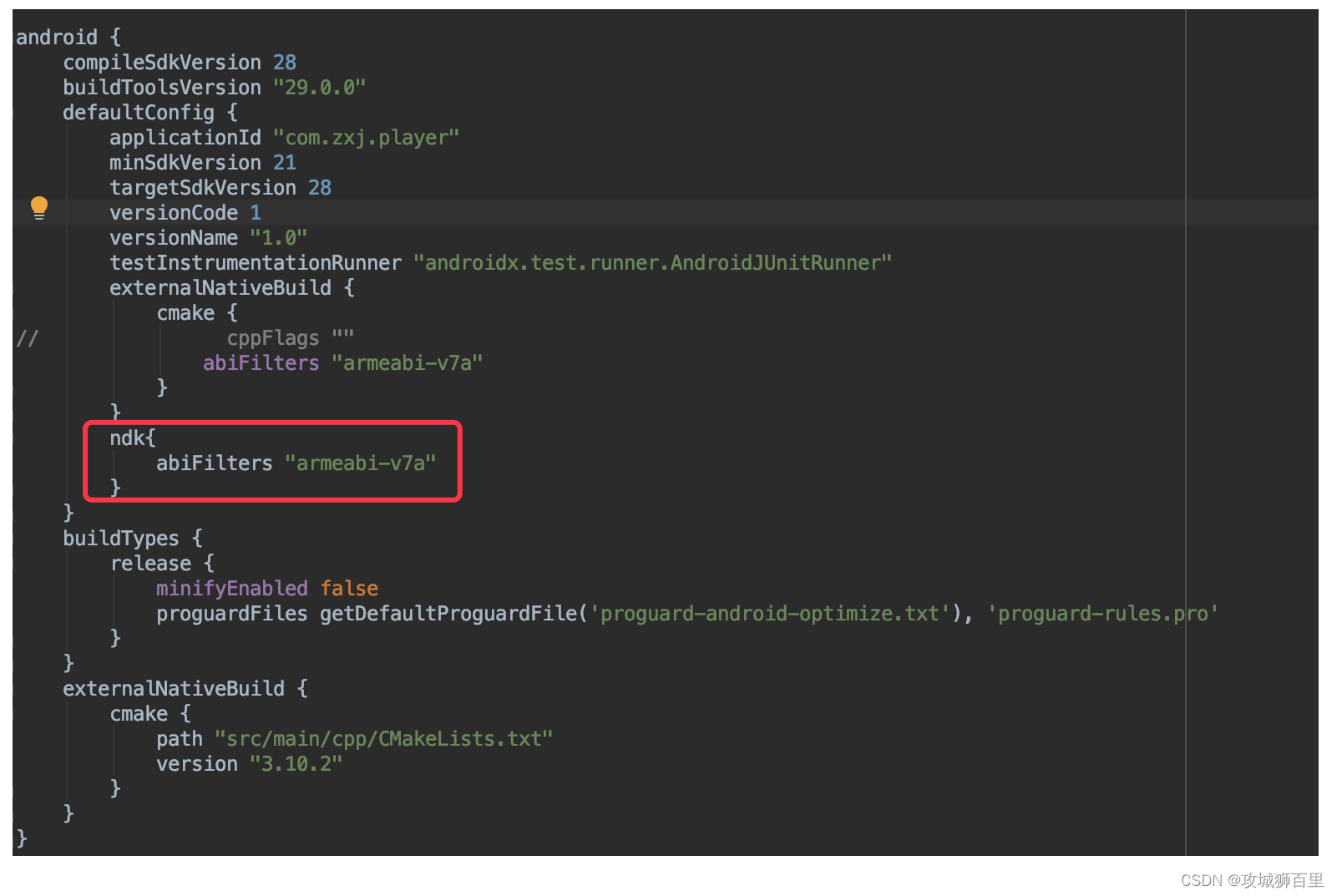Screen dimensions: 1337x896
Task: Select 'proguard-rules.pro' string
Action: [x=1102, y=614]
